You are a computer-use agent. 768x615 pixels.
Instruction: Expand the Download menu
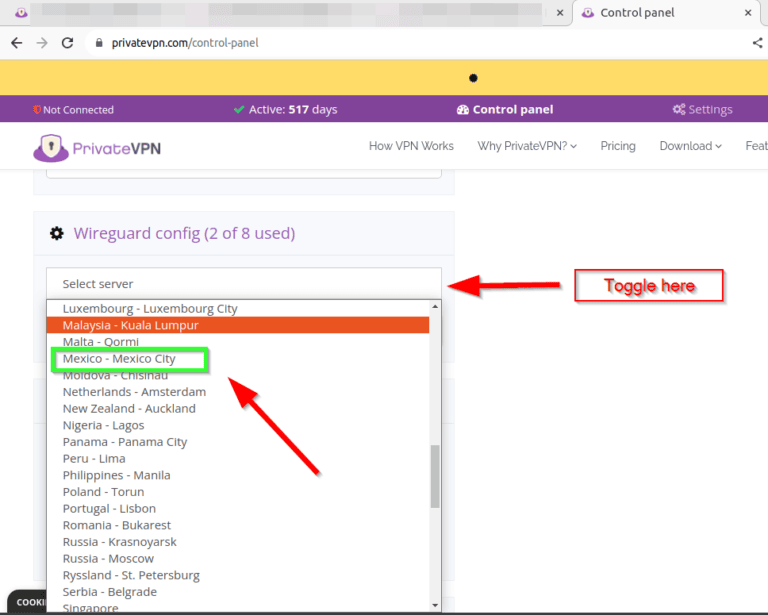690,146
